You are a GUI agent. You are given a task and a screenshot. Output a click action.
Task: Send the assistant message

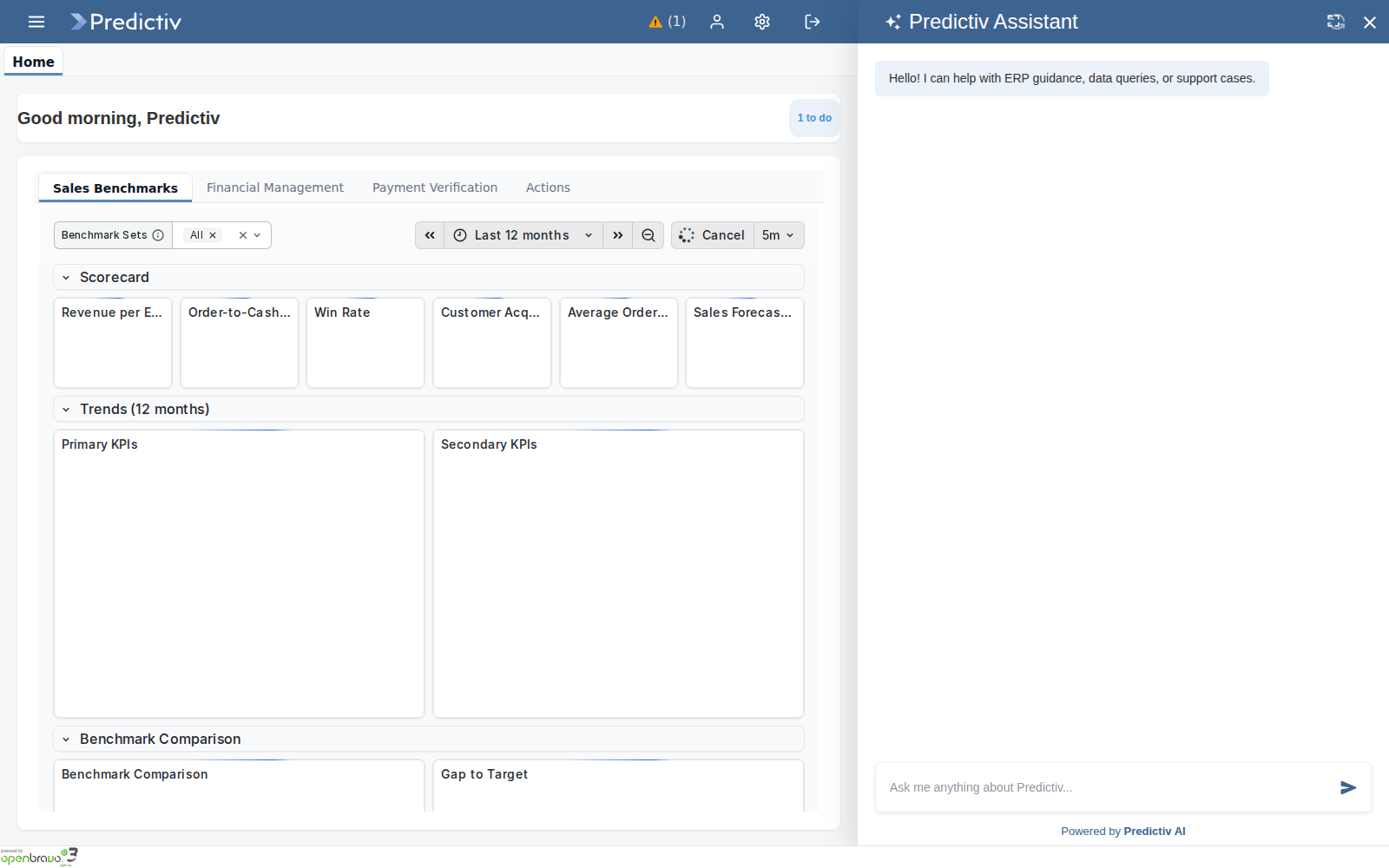click(1348, 787)
